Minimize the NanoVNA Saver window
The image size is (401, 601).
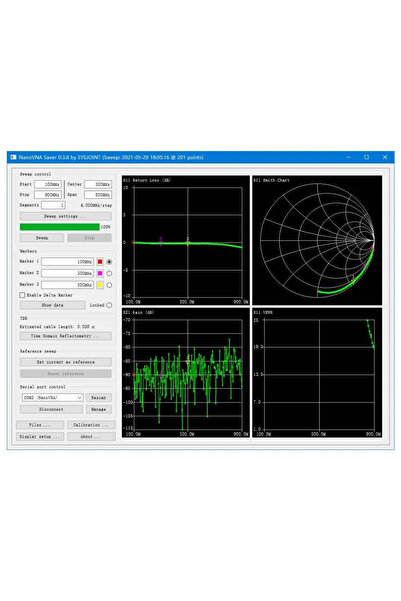point(348,157)
